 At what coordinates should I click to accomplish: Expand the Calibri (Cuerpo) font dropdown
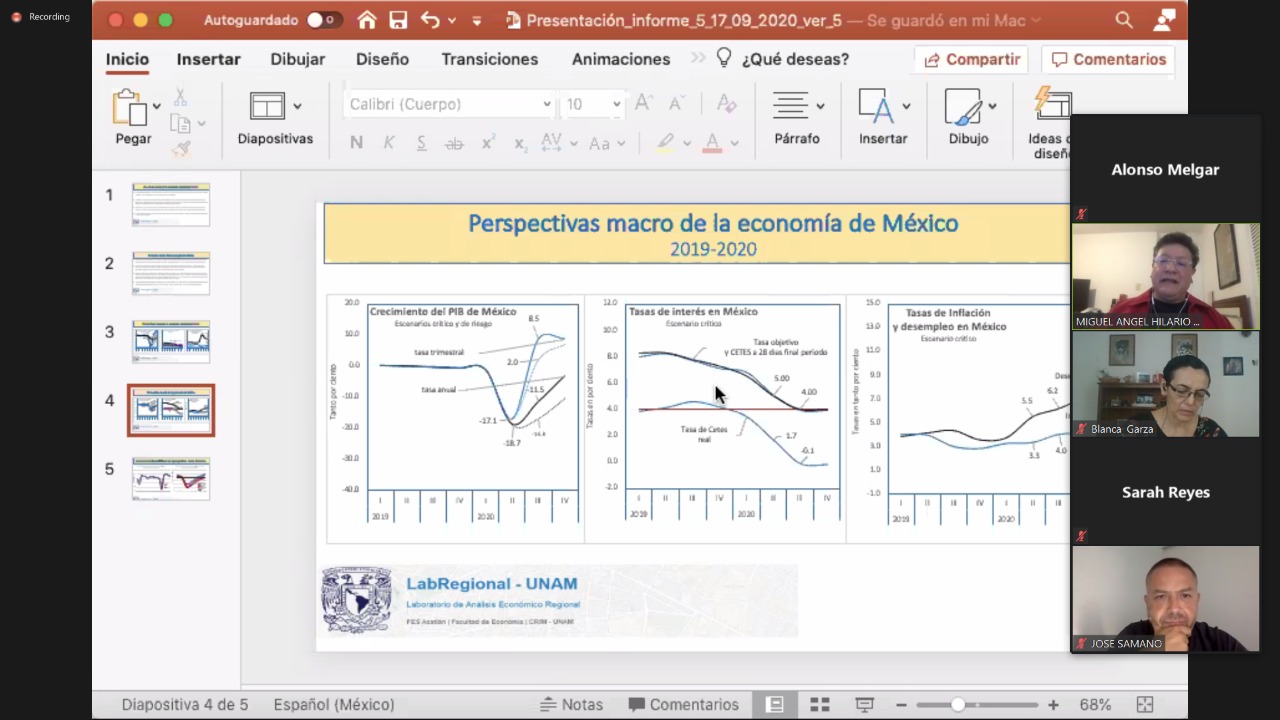(x=547, y=104)
